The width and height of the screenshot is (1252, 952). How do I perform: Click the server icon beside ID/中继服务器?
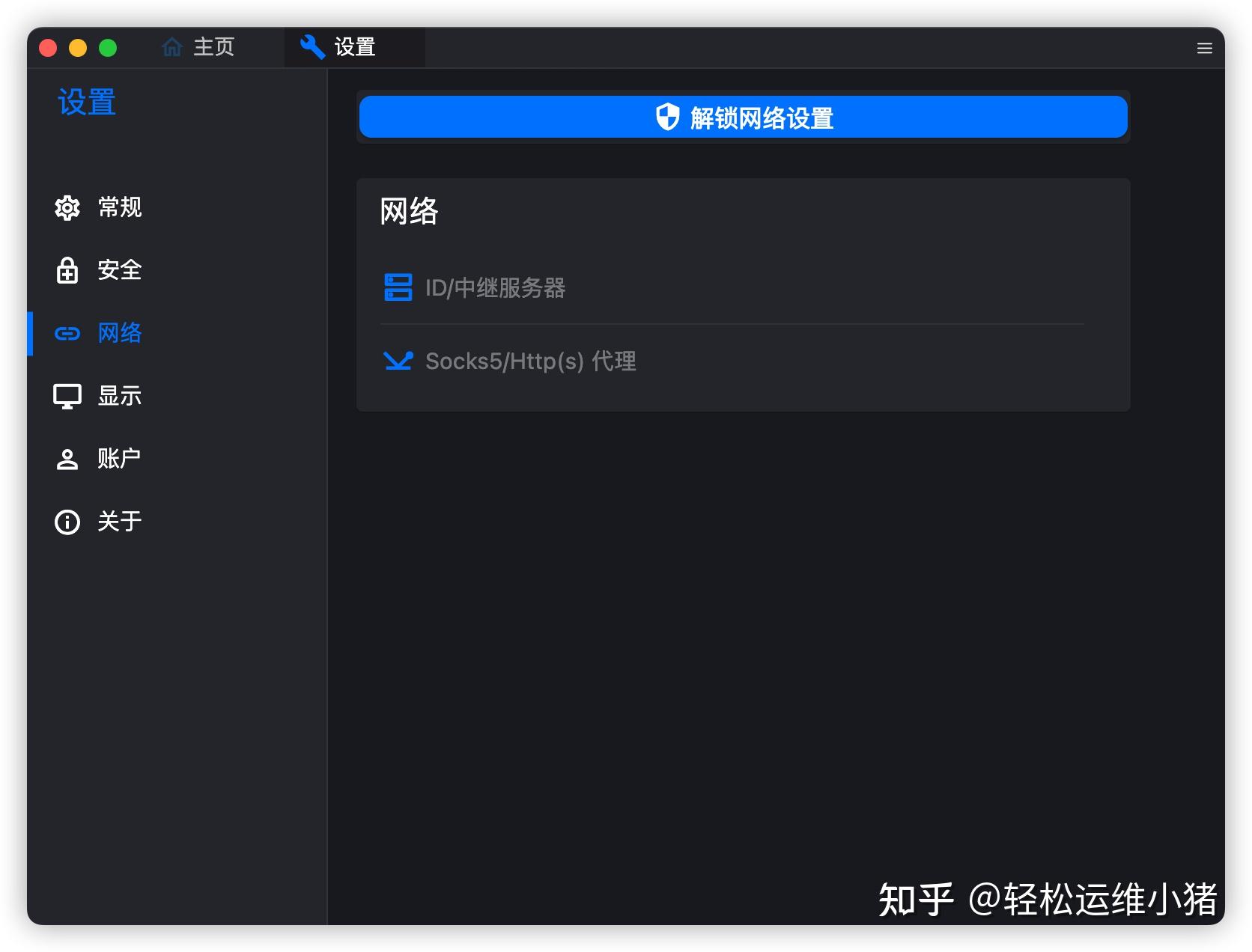point(399,287)
